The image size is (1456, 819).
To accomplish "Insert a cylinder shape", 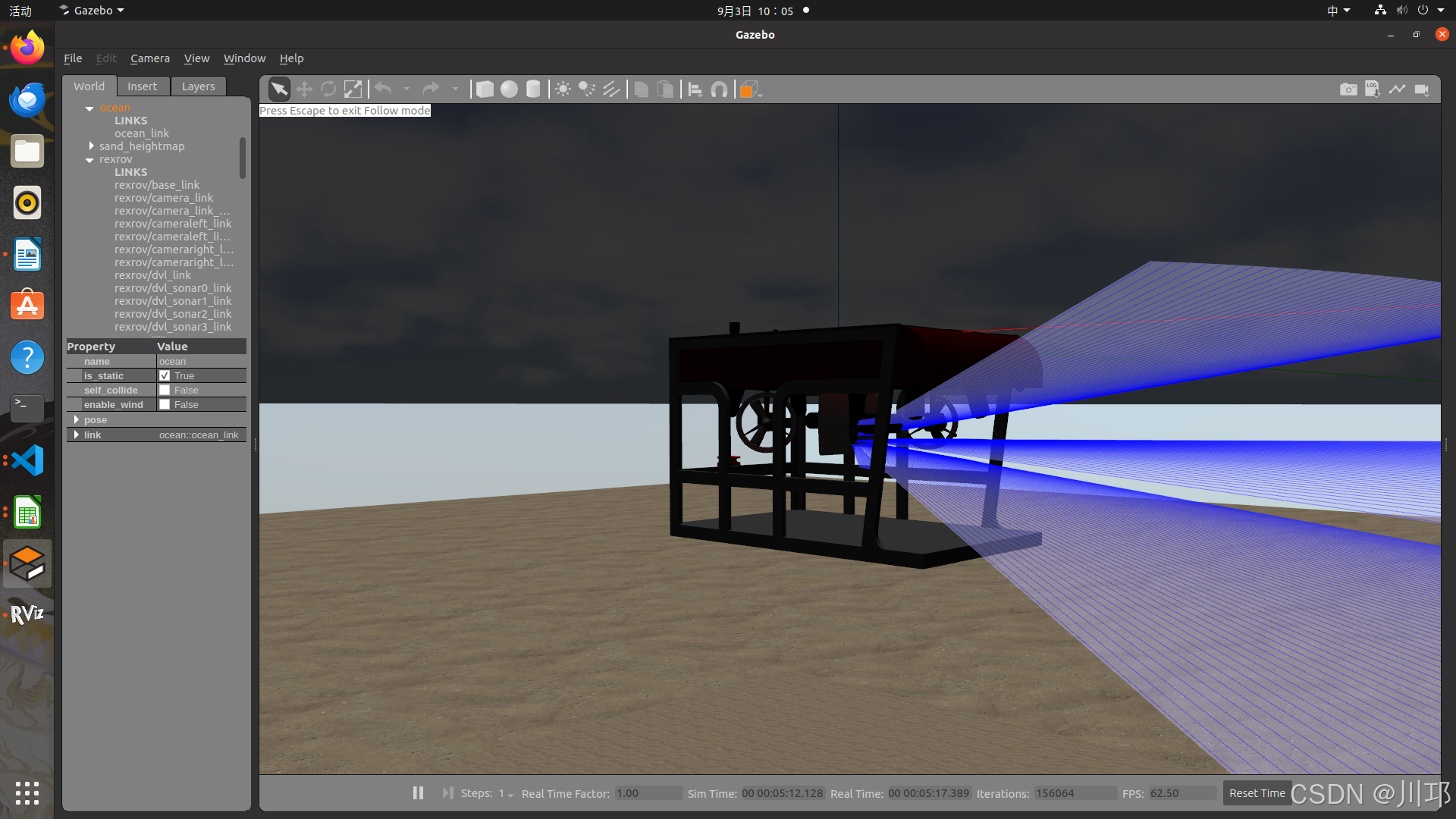I will (533, 89).
